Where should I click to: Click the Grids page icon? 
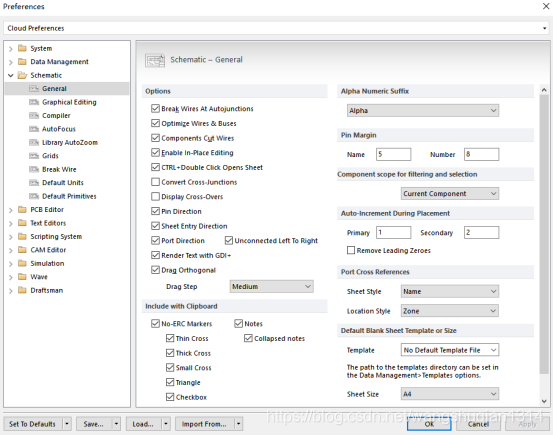tap(34, 156)
